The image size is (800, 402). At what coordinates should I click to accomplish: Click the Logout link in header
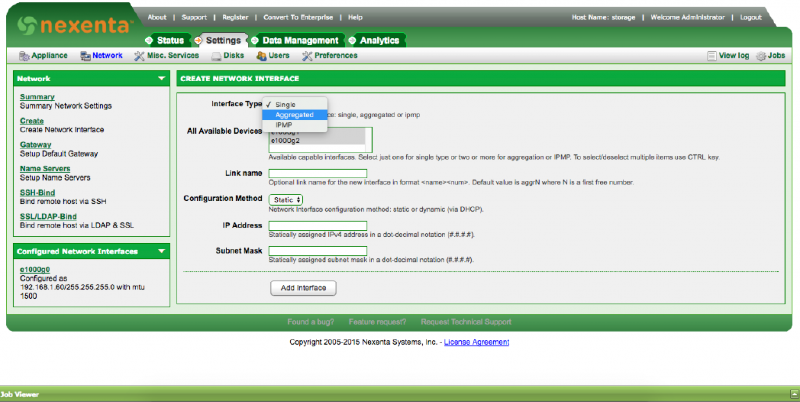(750, 17)
